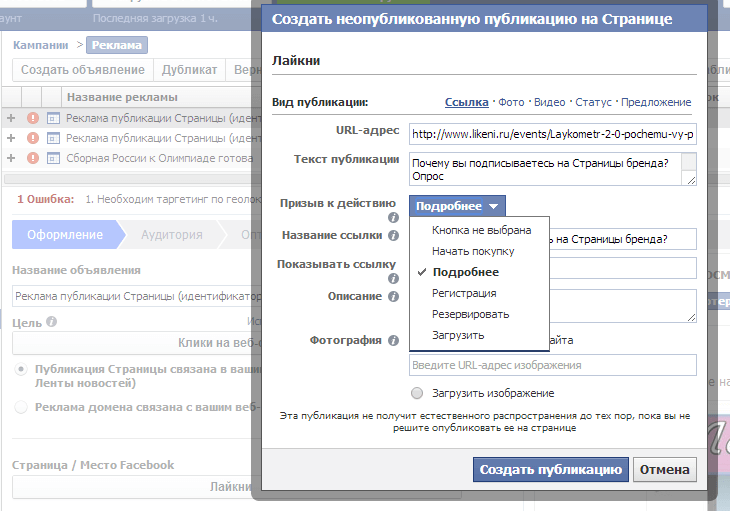Click info icon beside Фотография label
This screenshot has width=730, height=511.
pos(392,341)
